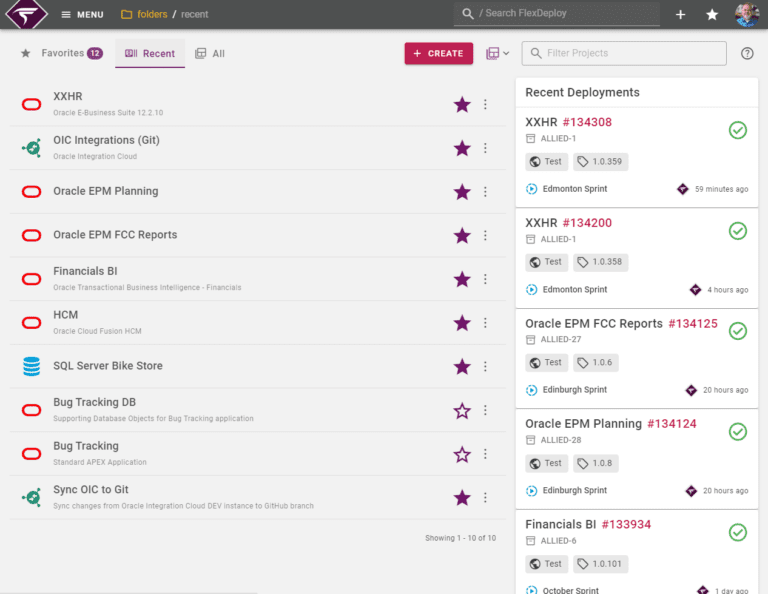Click pipeline icon beside Edinburgh Sprint #134125
Image resolution: width=768 pixels, height=594 pixels.
[531, 390]
